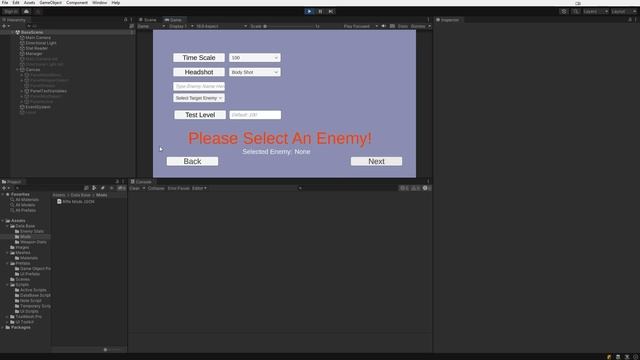Select EventSystem in Hierarchy
640x360 pixels.
[38, 107]
